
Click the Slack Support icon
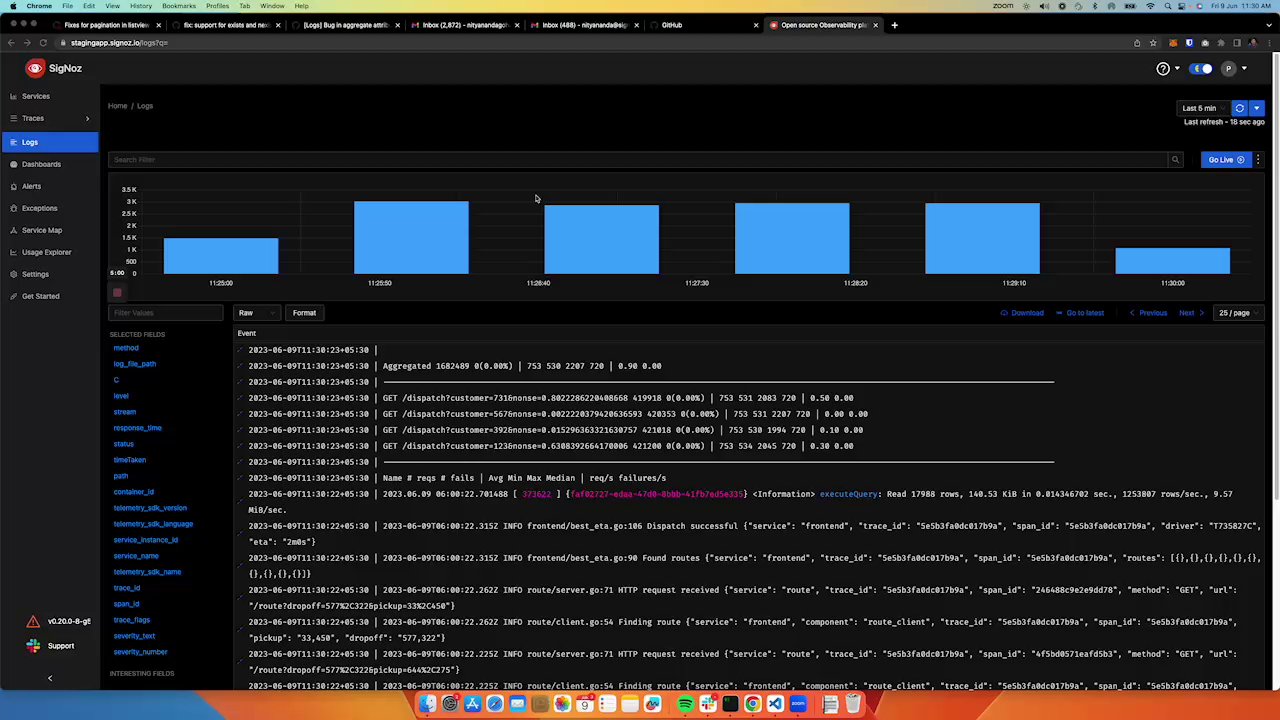[33, 646]
